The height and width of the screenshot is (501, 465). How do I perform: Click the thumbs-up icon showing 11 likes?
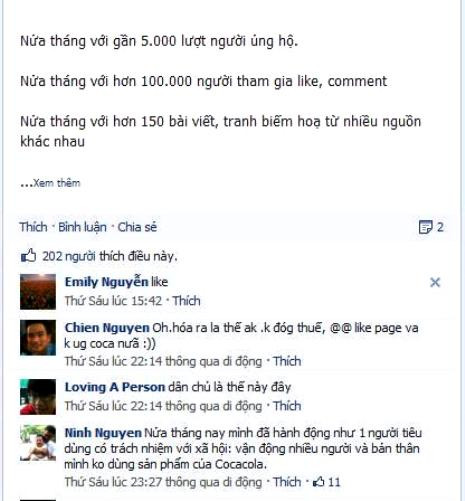click(319, 482)
